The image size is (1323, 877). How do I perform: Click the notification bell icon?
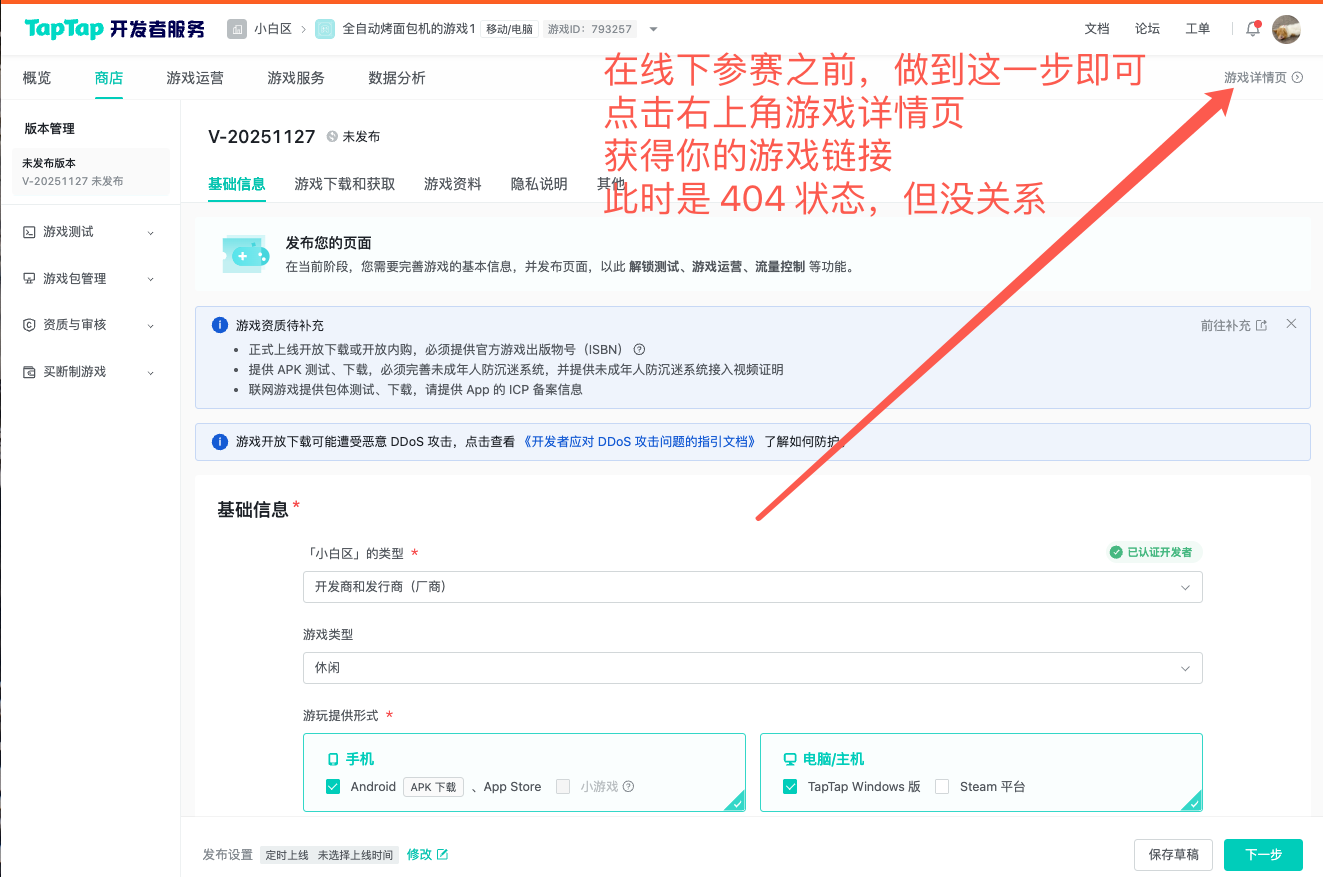click(x=1252, y=29)
